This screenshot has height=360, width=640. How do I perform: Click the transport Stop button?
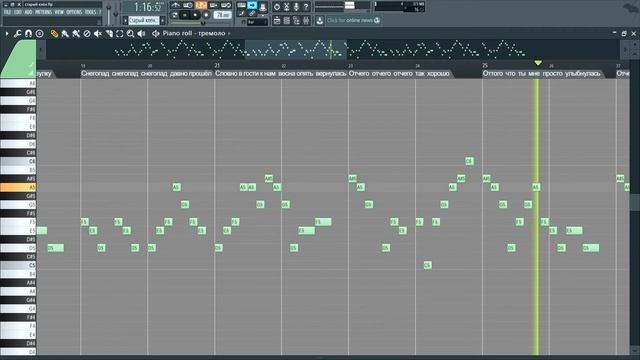click(x=196, y=15)
